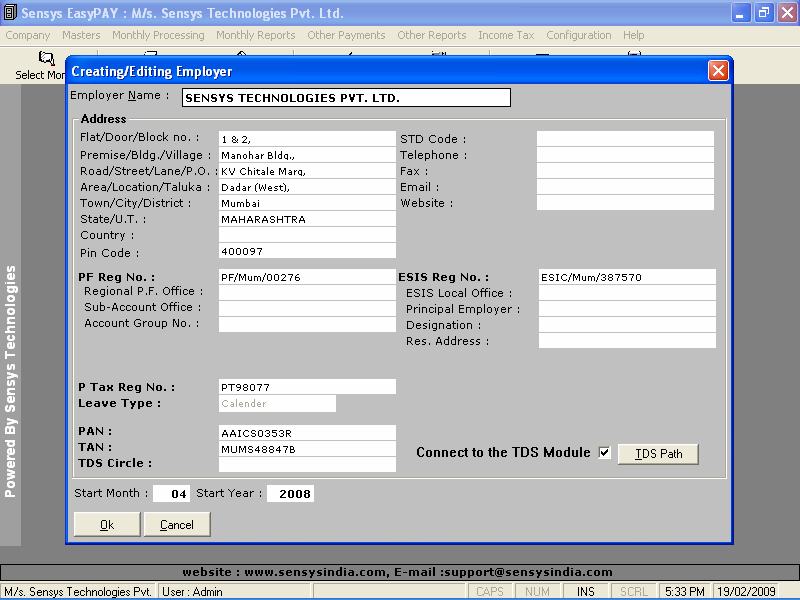This screenshot has width=800, height=600.
Task: Click the Account Group No. field
Action: tap(307, 324)
